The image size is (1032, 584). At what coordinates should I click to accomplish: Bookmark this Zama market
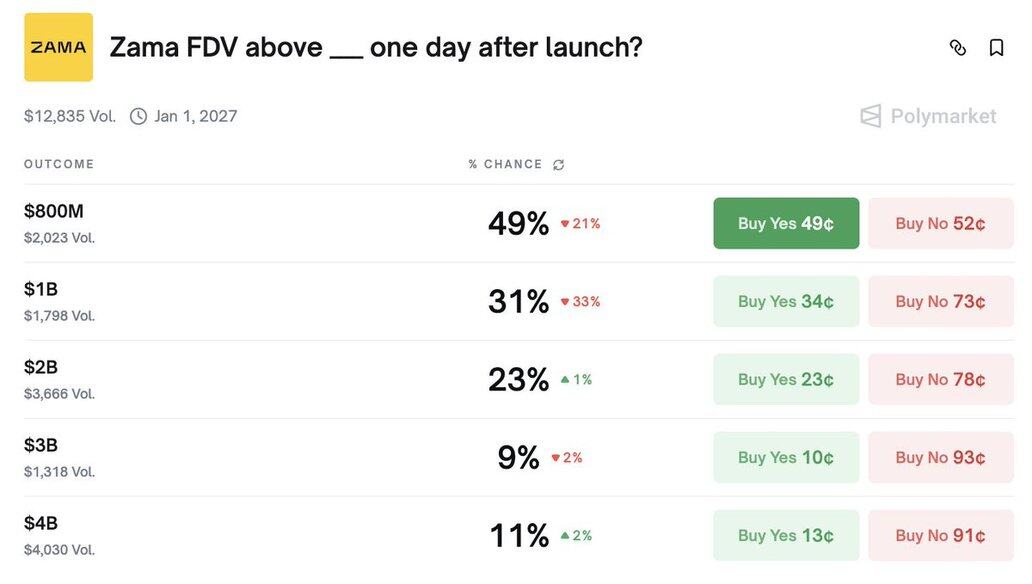click(996, 47)
